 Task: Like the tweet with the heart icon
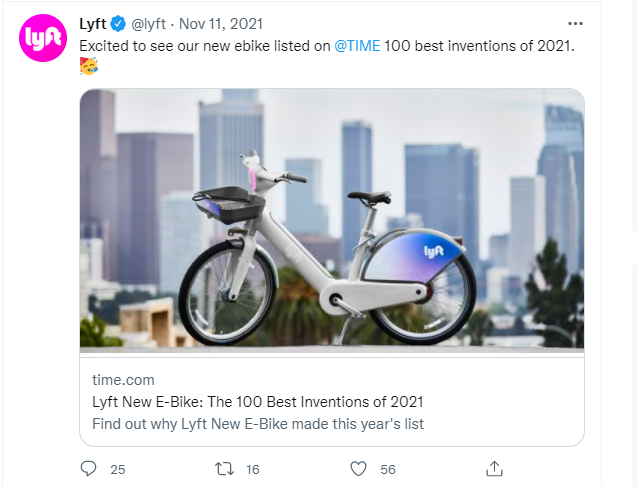[359, 468]
